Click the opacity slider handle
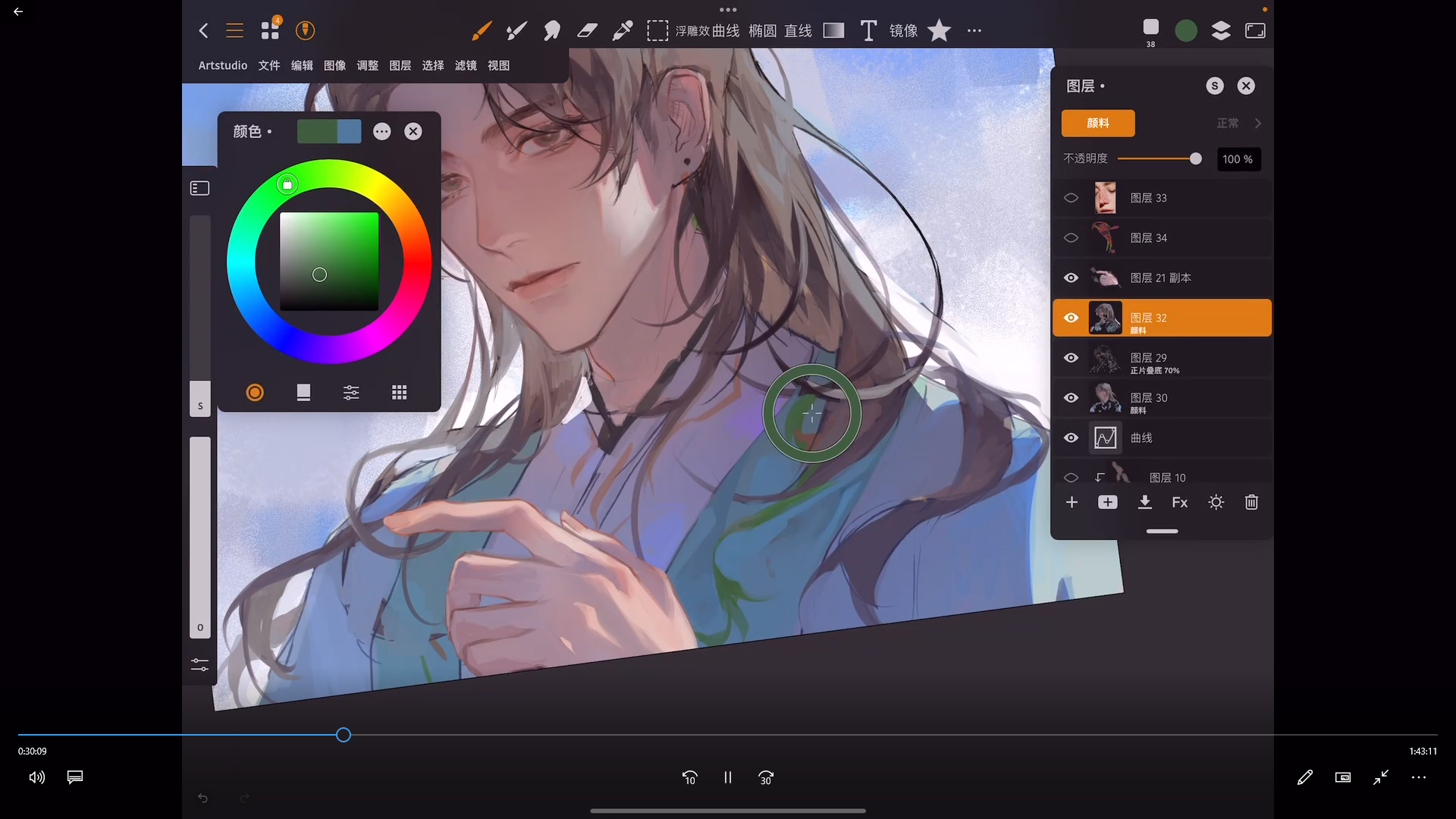The width and height of the screenshot is (1456, 819). (1195, 158)
